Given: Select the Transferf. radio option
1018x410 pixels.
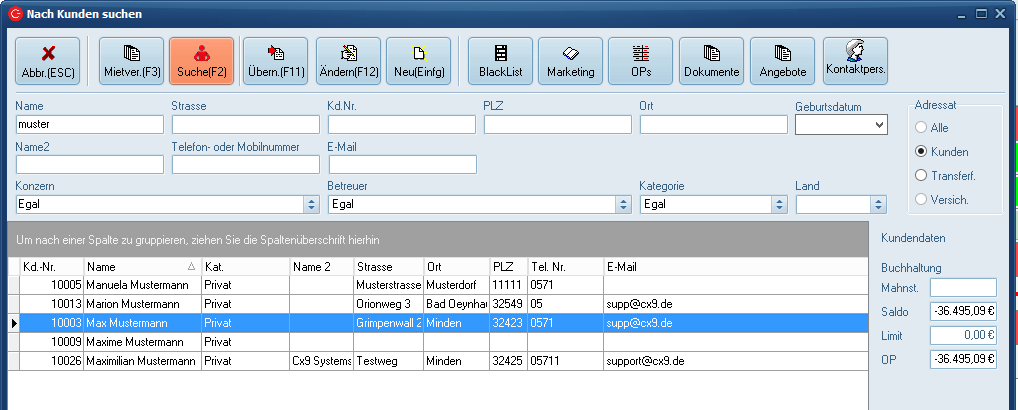Looking at the screenshot, I should tap(921, 176).
